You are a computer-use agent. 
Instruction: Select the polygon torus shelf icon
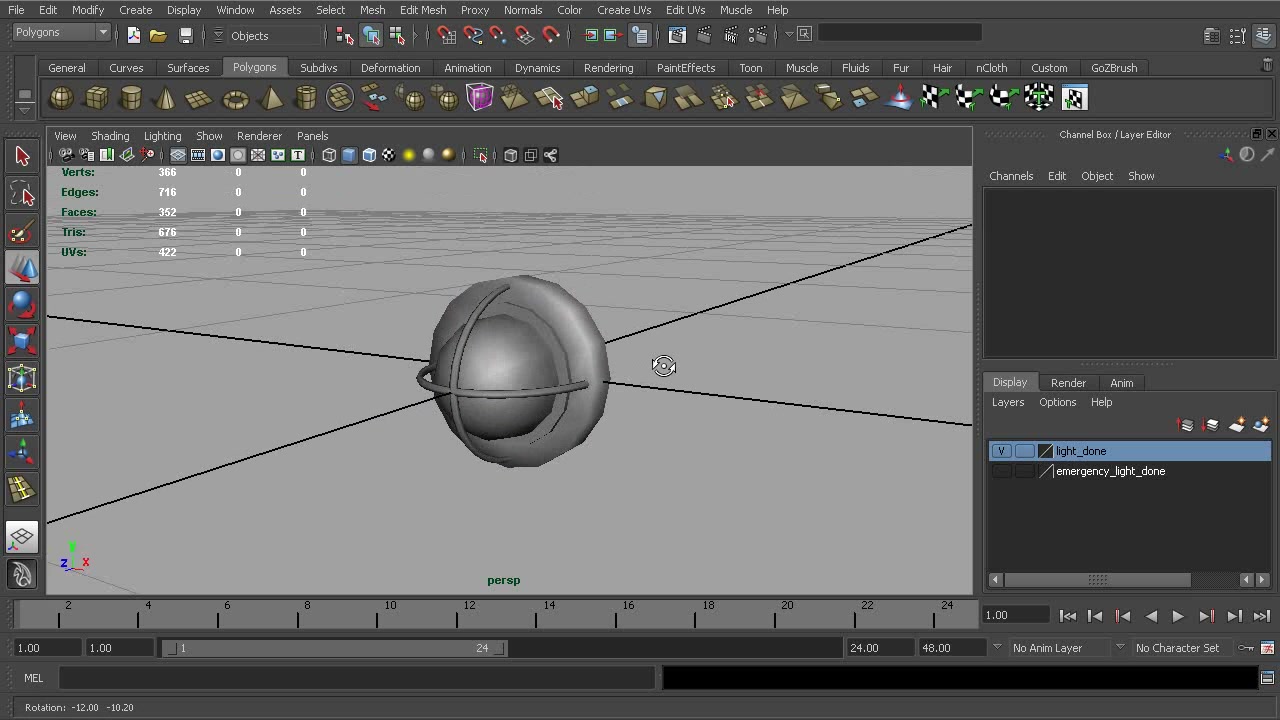point(235,98)
